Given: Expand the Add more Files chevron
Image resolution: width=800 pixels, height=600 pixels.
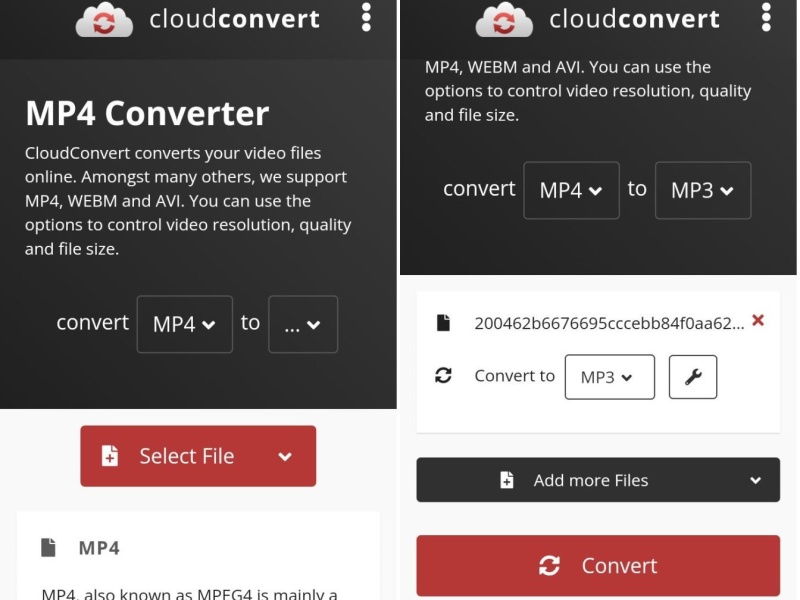Looking at the screenshot, I should coord(755,480).
